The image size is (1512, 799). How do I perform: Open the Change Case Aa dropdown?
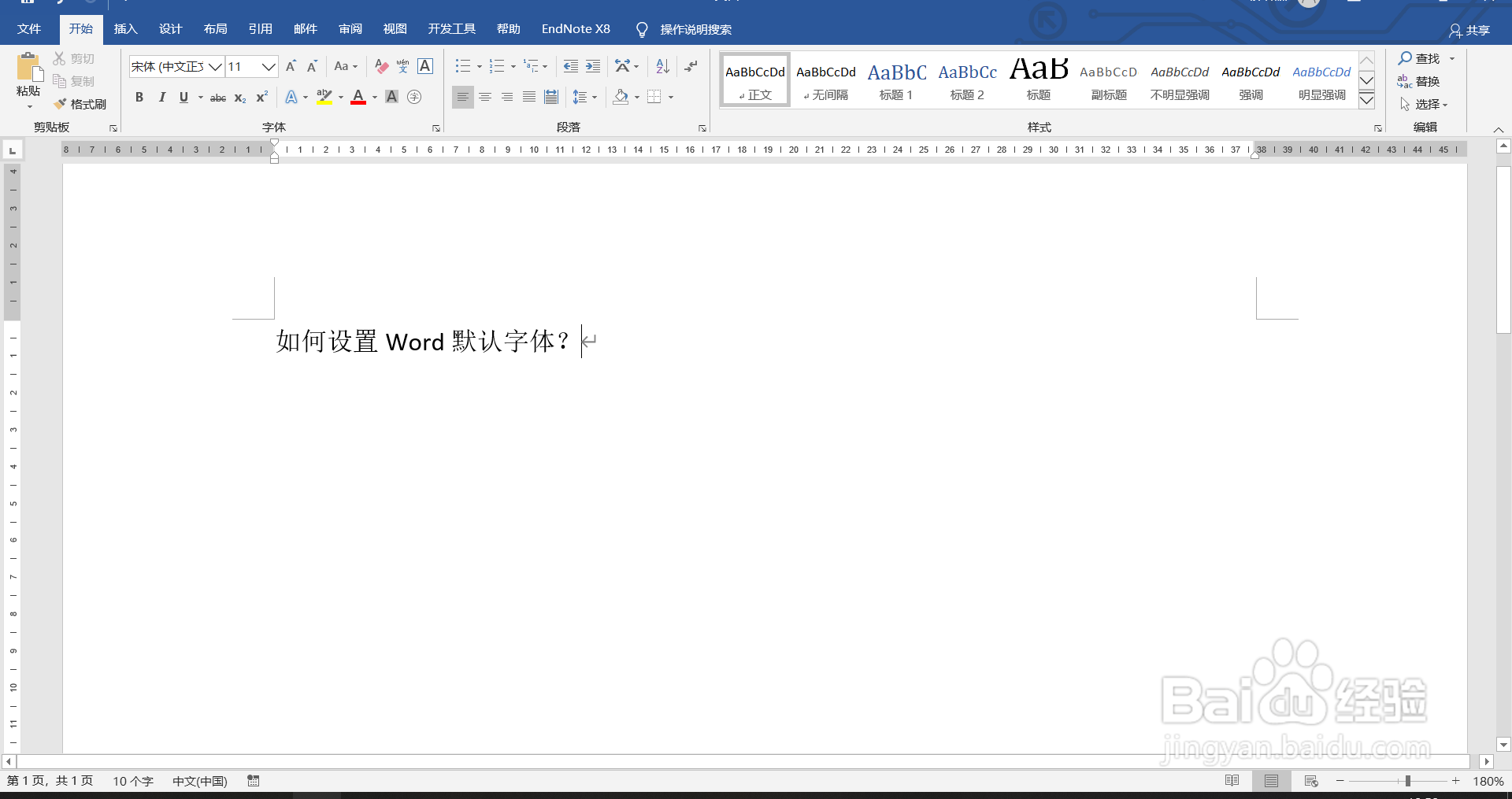(346, 66)
